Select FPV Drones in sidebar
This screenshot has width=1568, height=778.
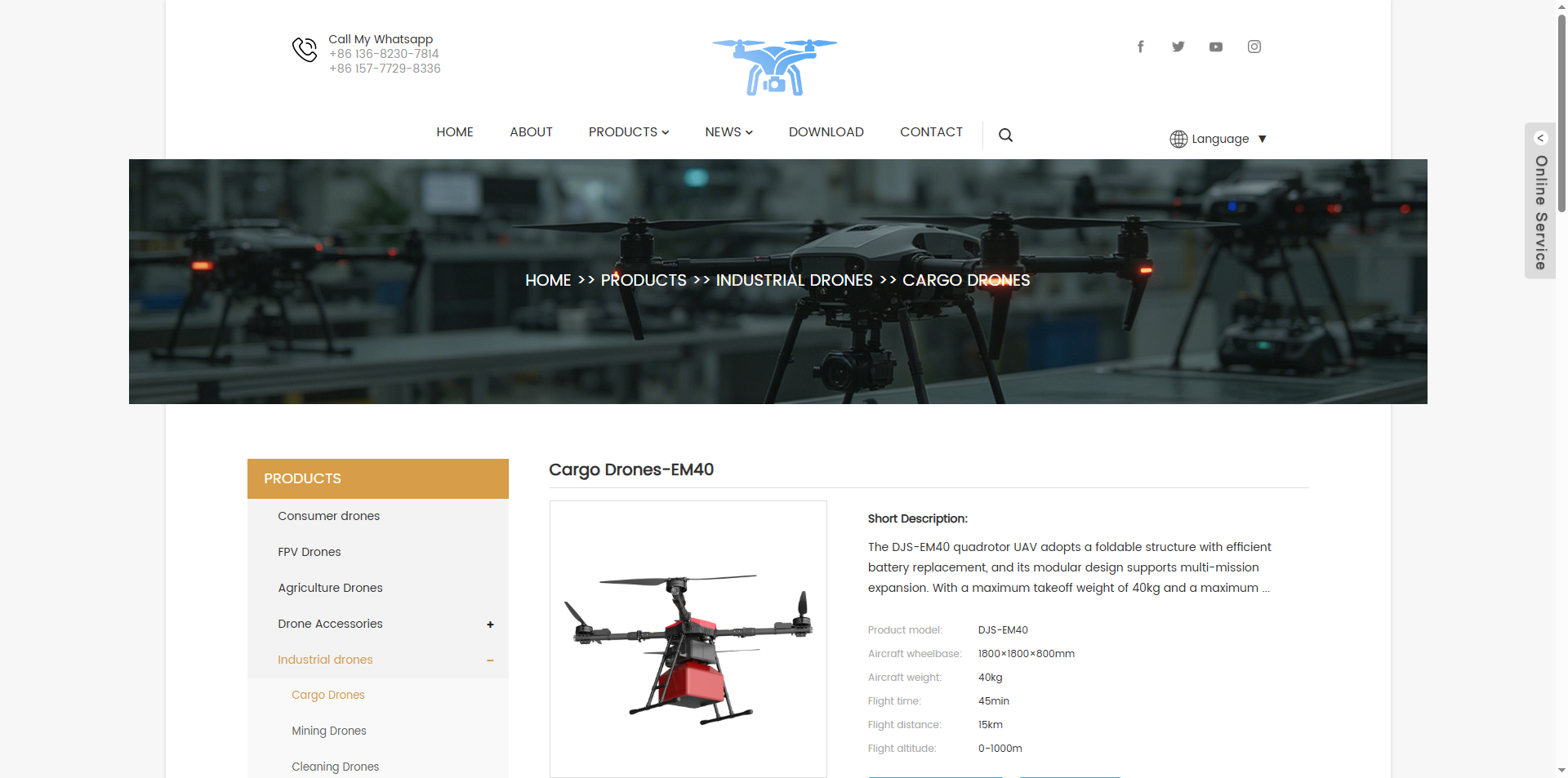coord(309,552)
